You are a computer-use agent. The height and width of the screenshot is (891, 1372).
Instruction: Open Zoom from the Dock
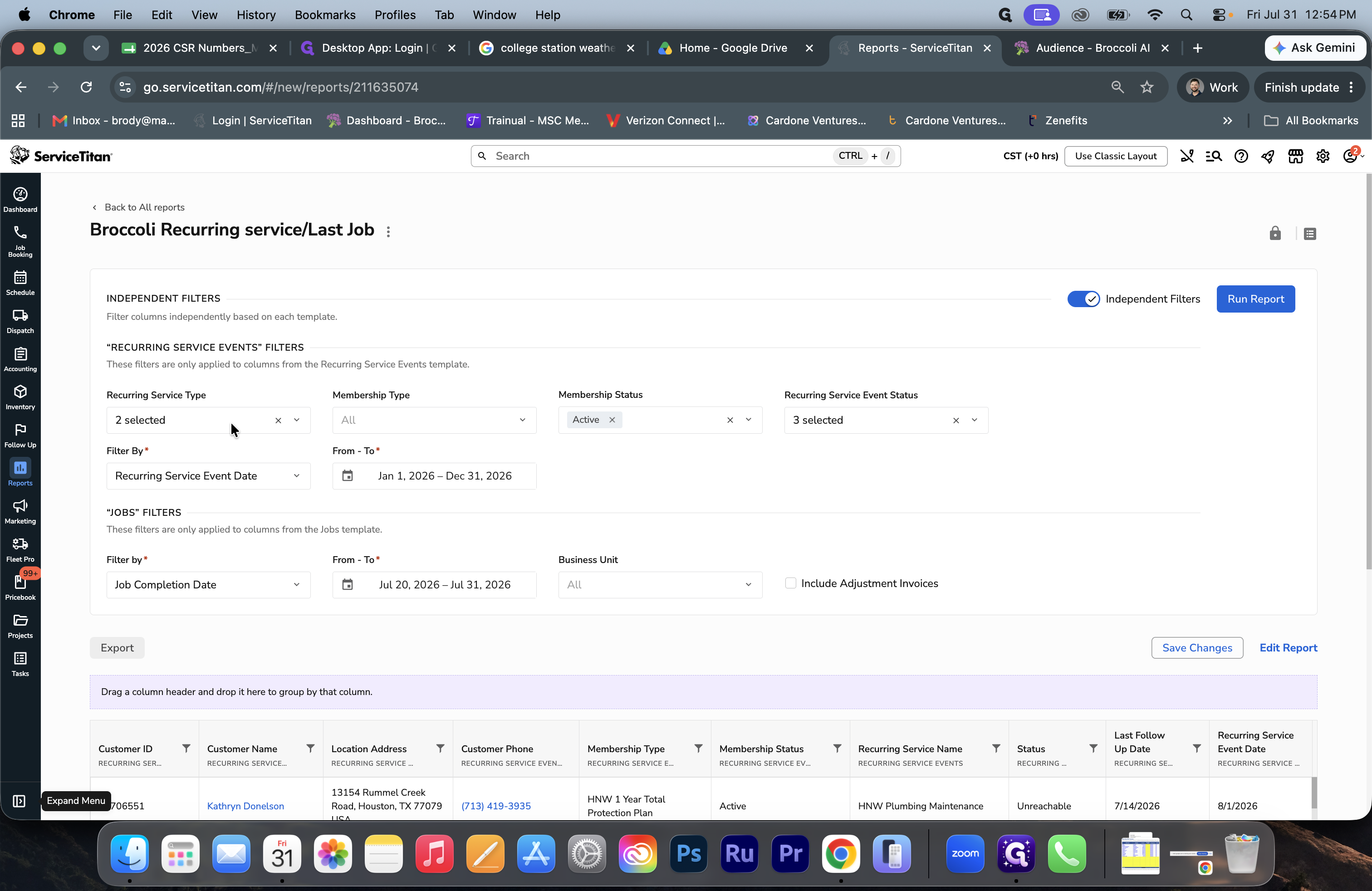[x=965, y=853]
